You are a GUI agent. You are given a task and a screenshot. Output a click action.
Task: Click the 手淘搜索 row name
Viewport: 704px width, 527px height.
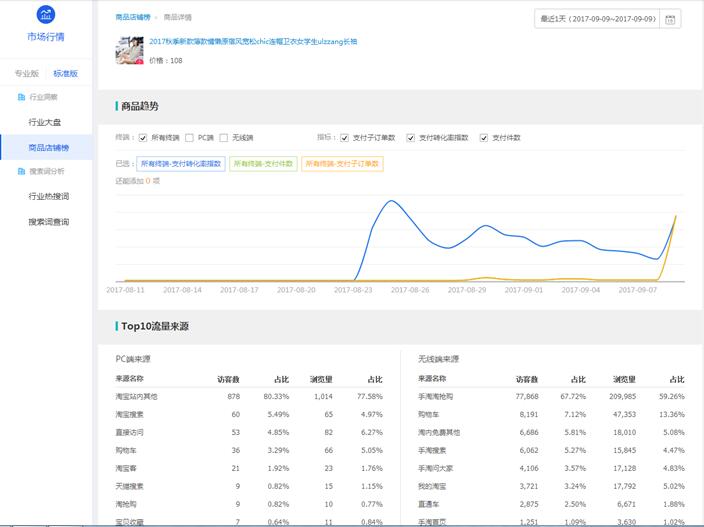(432, 450)
